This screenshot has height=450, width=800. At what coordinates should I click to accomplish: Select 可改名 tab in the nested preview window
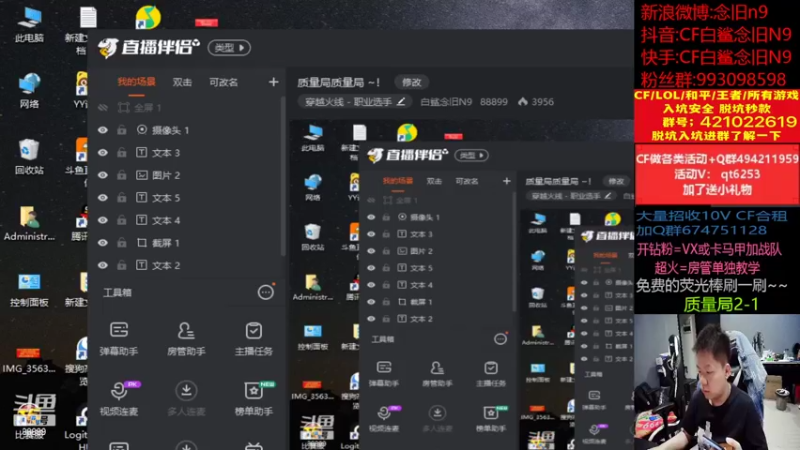click(467, 181)
